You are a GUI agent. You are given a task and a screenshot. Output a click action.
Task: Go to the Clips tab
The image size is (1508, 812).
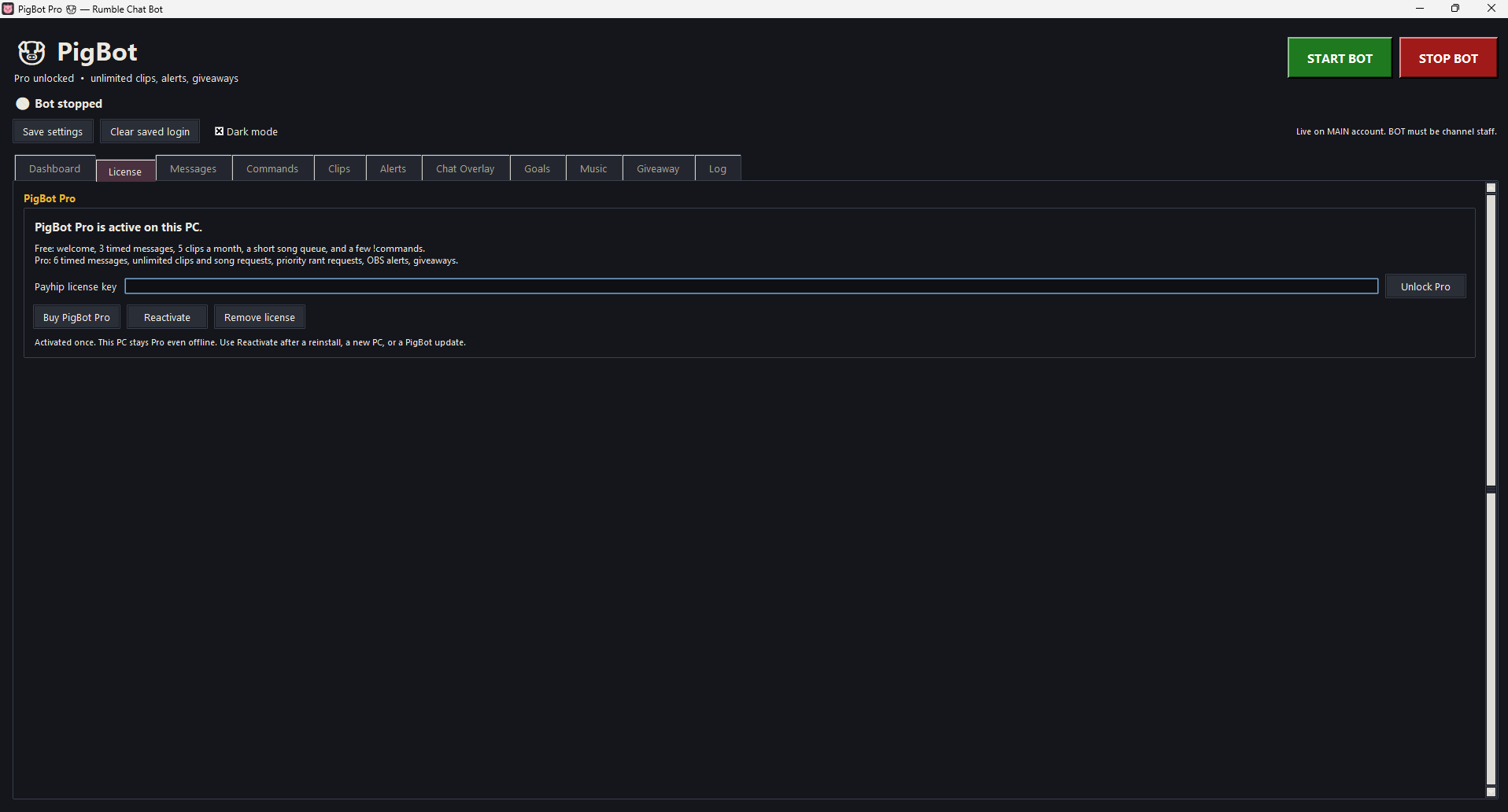point(339,168)
